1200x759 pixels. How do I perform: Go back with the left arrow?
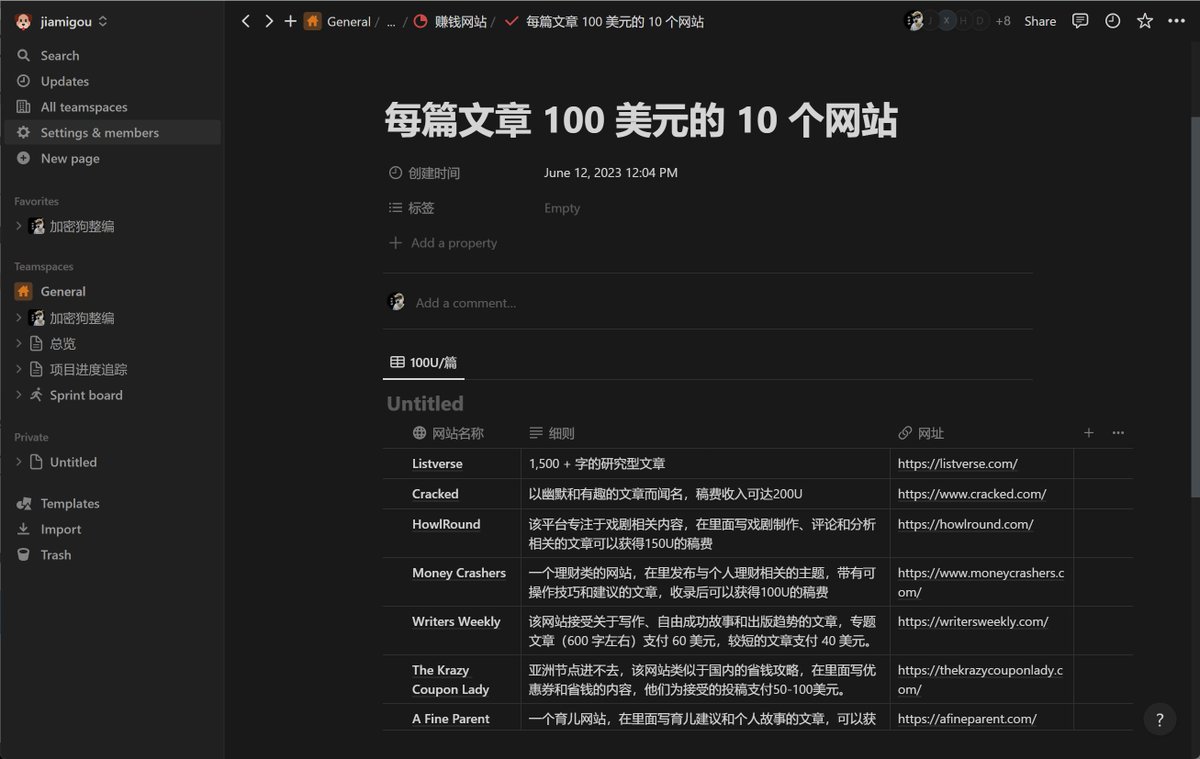(246, 21)
